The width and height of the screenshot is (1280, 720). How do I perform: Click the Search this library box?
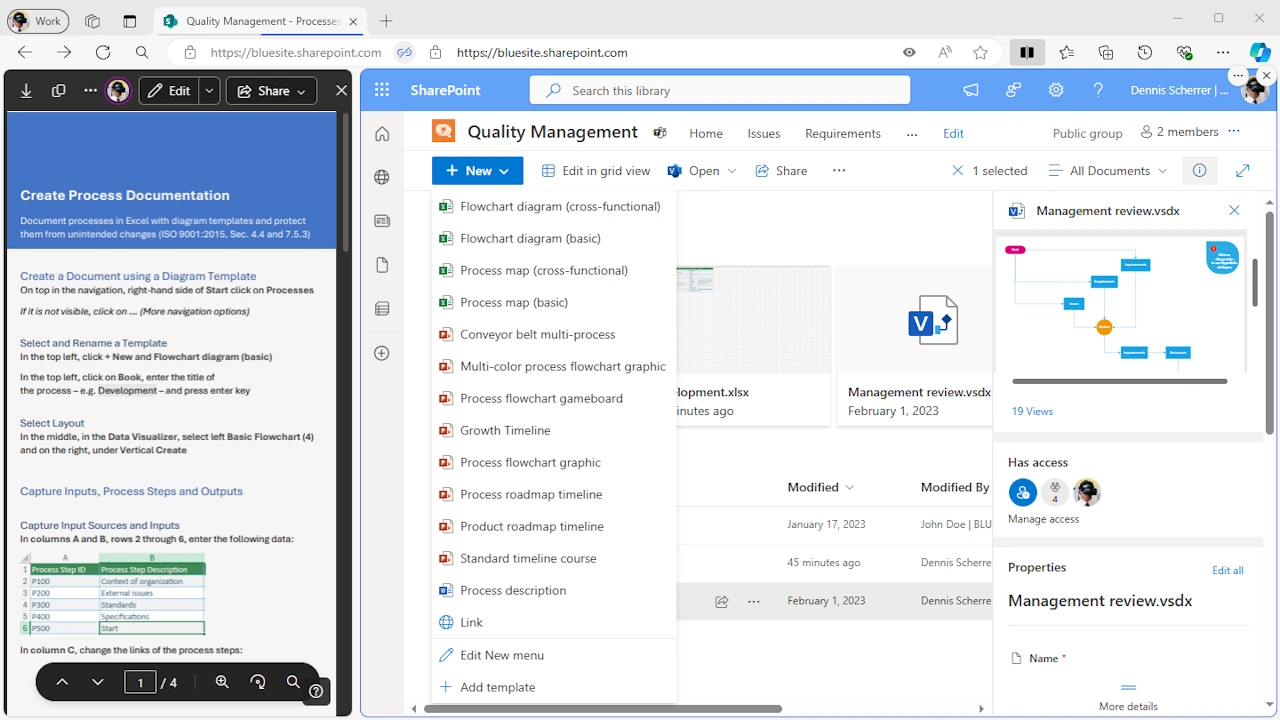pyautogui.click(x=720, y=90)
